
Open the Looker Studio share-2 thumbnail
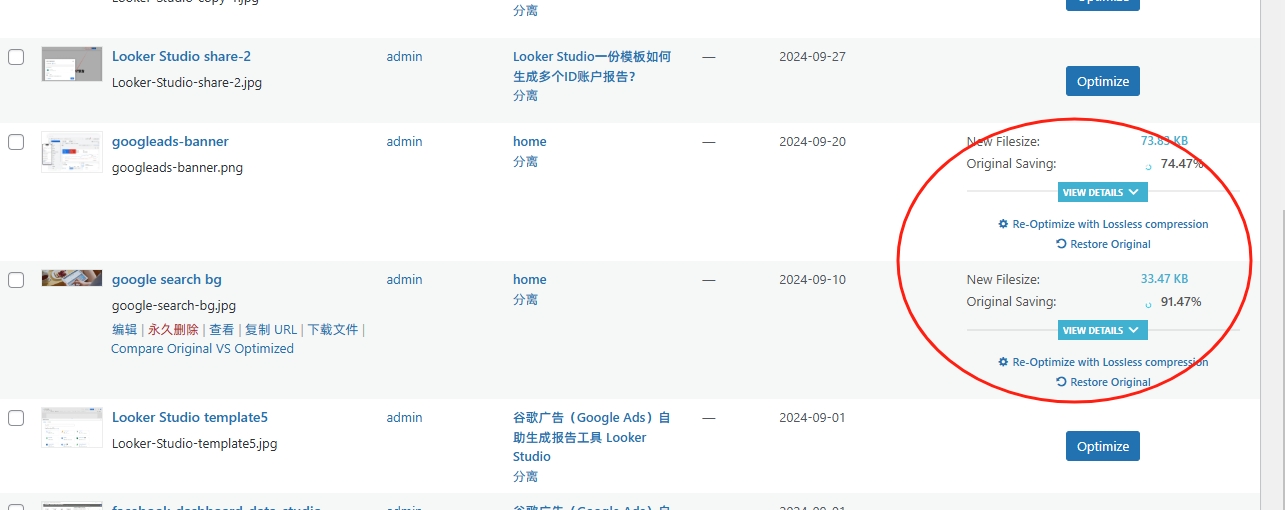[x=72, y=64]
